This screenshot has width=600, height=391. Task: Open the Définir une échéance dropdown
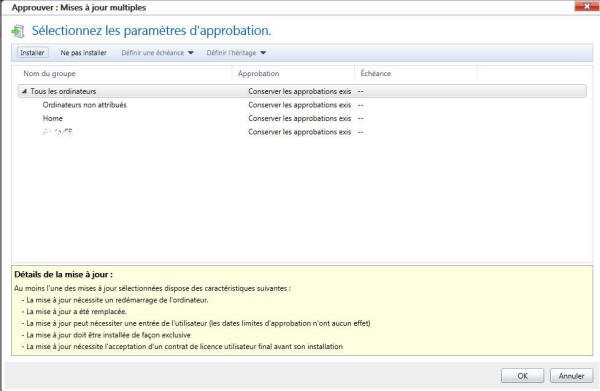click(x=157, y=53)
